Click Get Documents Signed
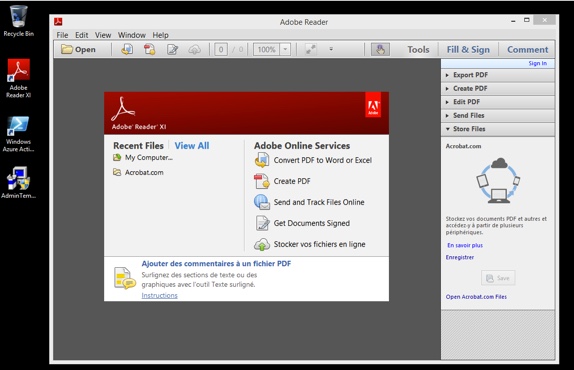Image resolution: width=574 pixels, height=370 pixels. [312, 223]
